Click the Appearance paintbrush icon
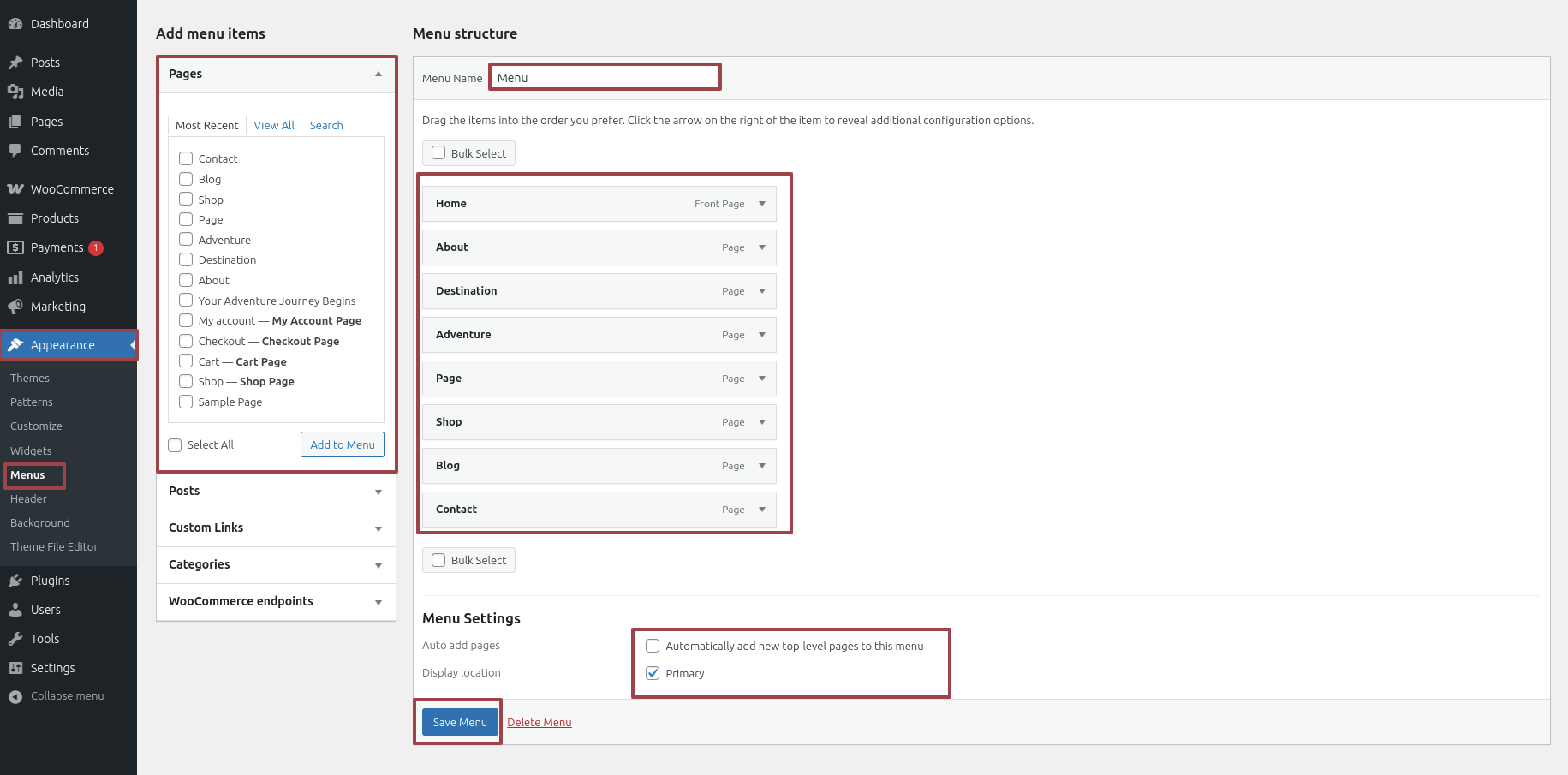 coord(15,345)
